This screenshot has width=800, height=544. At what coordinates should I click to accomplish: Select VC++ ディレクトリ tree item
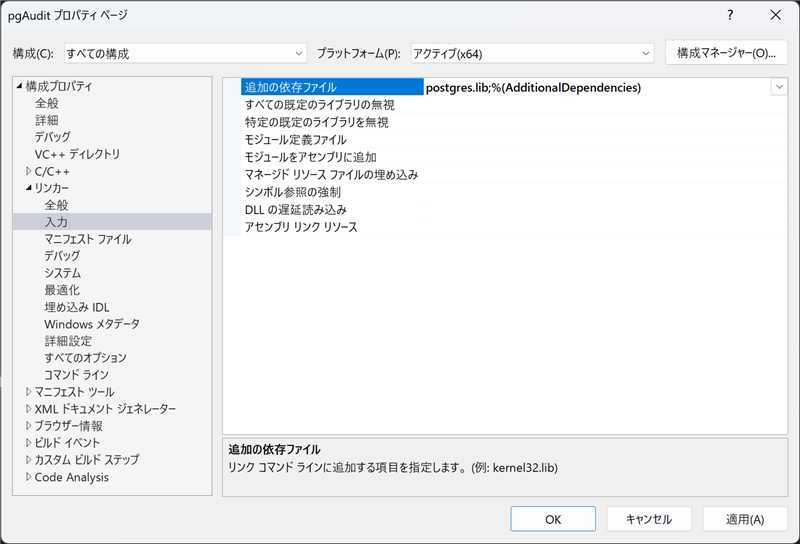tap(77, 154)
